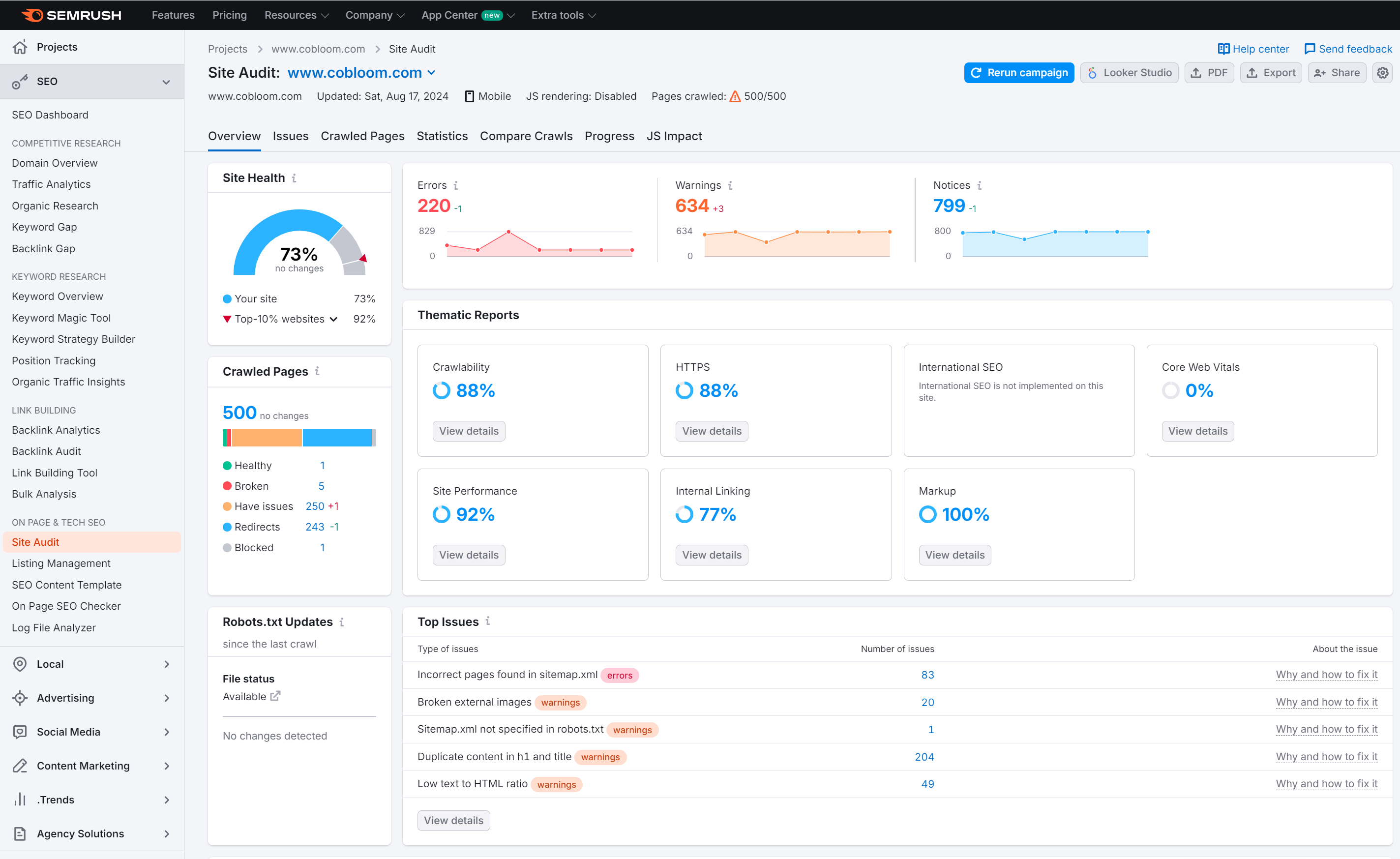Click the Errors info icon
The width and height of the screenshot is (1400, 859).
(456, 185)
